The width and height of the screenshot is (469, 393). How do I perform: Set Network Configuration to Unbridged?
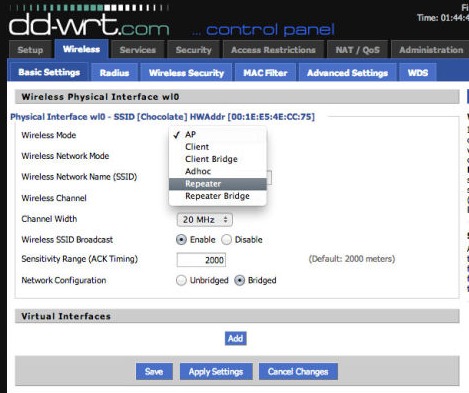coord(181,280)
